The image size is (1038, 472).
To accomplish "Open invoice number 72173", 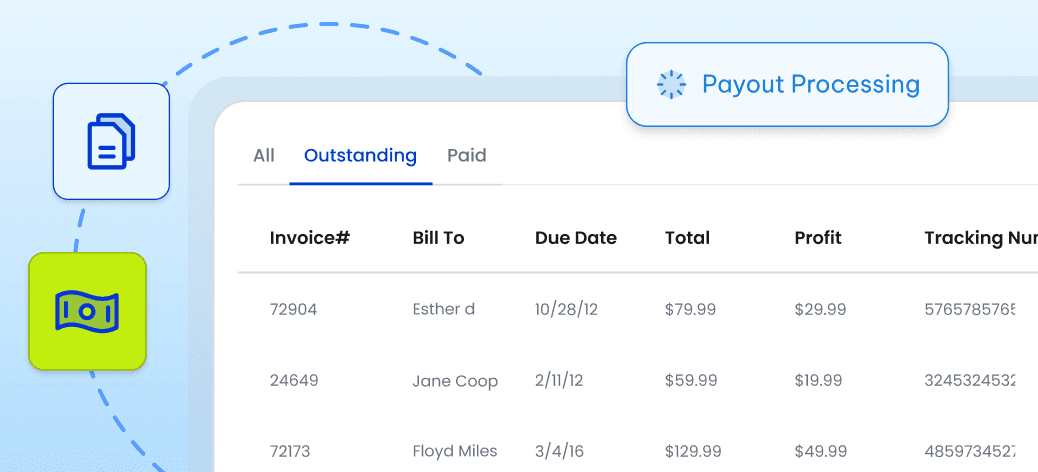I will [293, 451].
